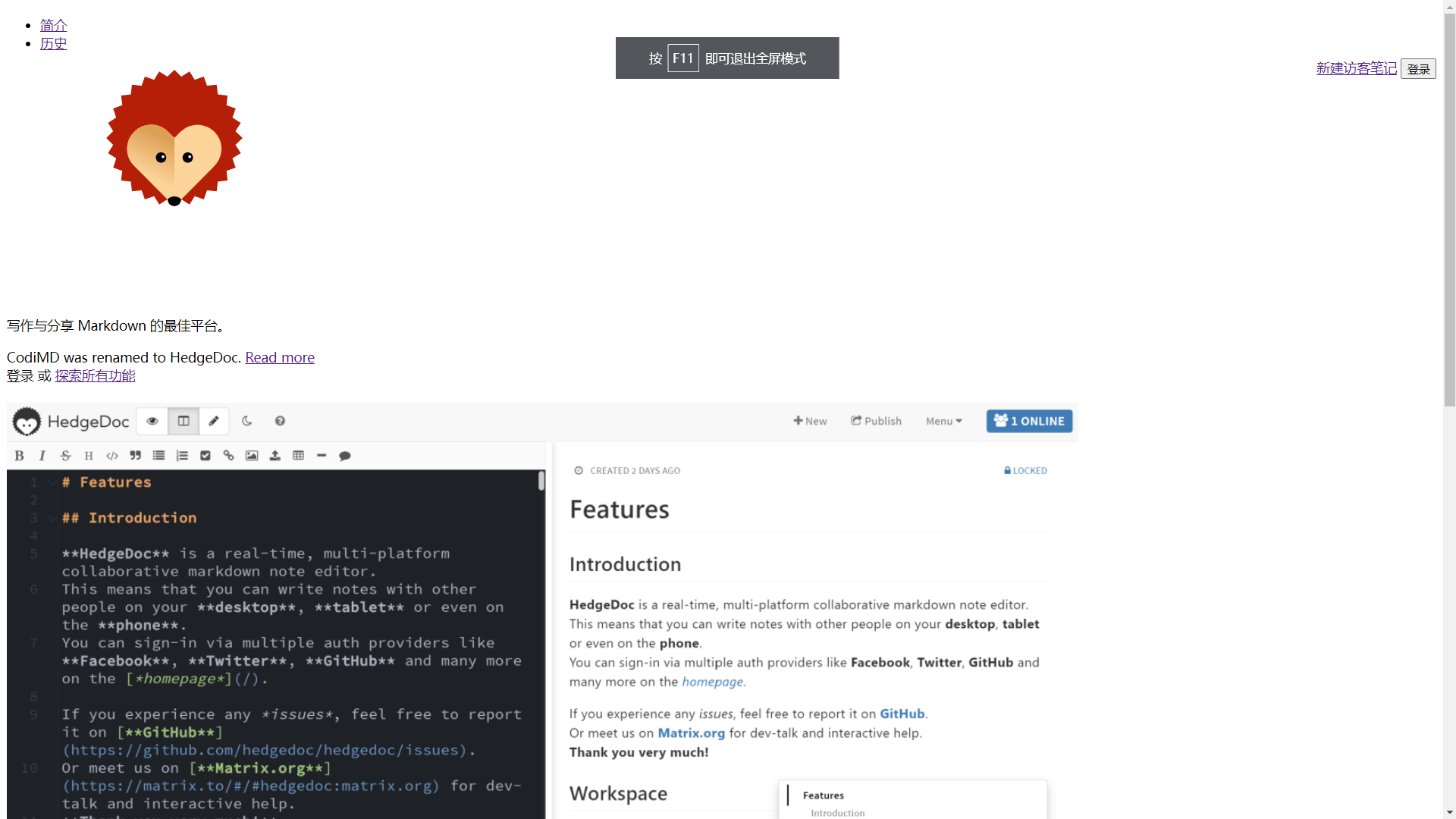This screenshot has height=819, width=1456.
Task: Apply strikethrough formatting
Action: point(66,455)
